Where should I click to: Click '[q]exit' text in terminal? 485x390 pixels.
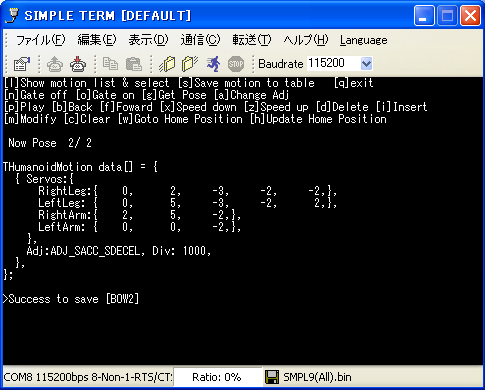click(353, 83)
